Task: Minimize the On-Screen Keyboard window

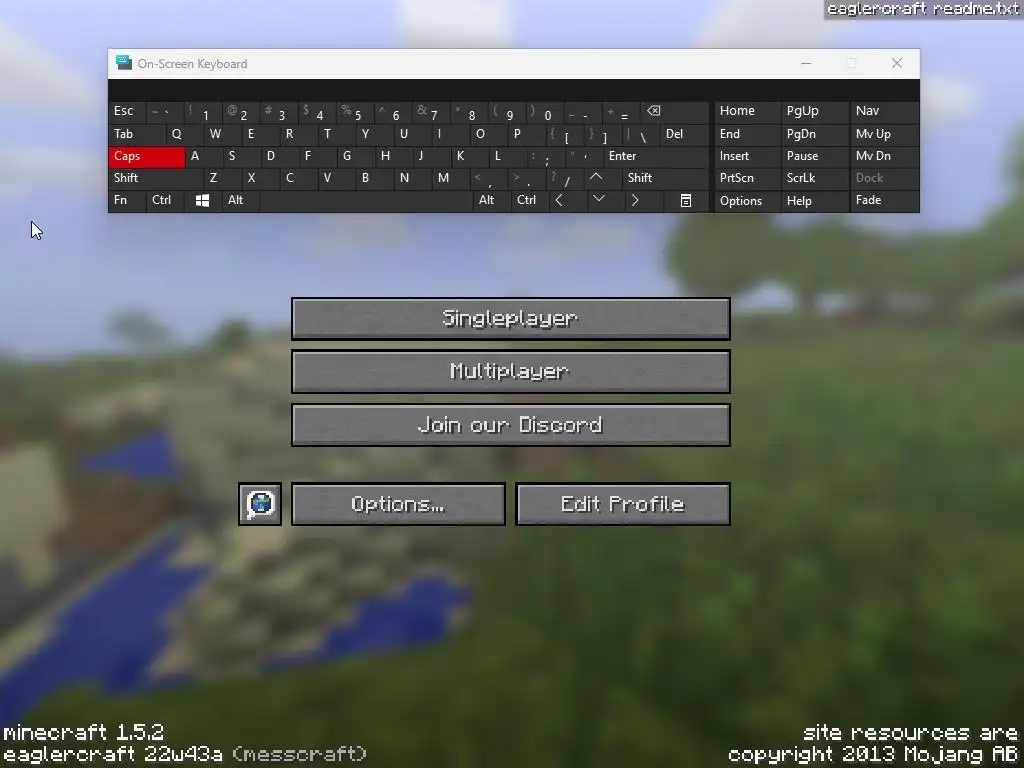Action: coord(806,63)
